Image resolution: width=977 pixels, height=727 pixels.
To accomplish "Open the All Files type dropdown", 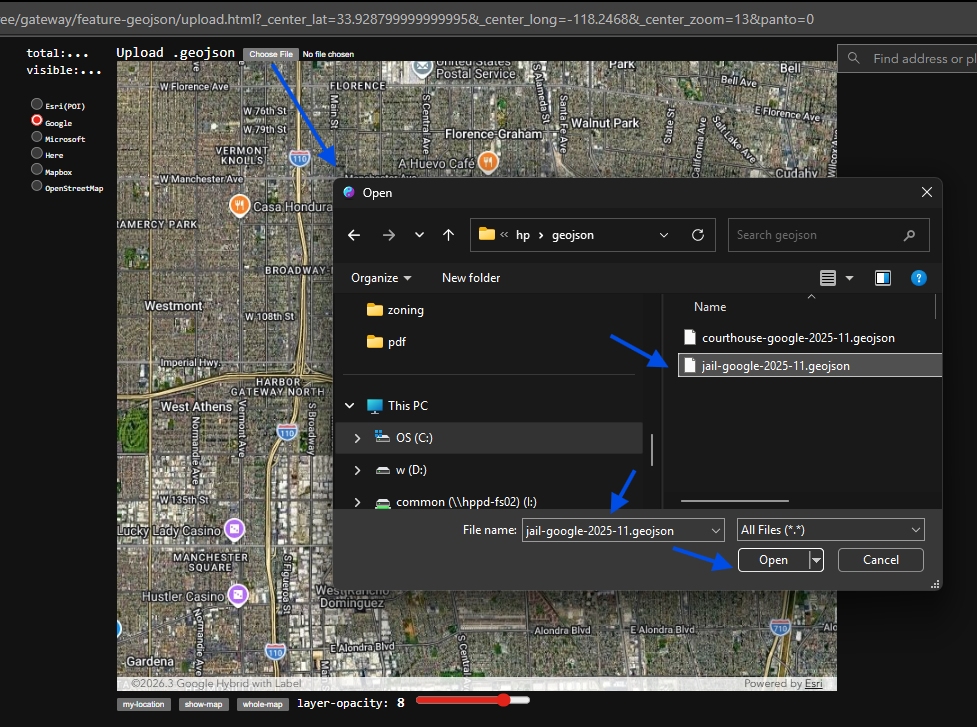I will click(830, 530).
